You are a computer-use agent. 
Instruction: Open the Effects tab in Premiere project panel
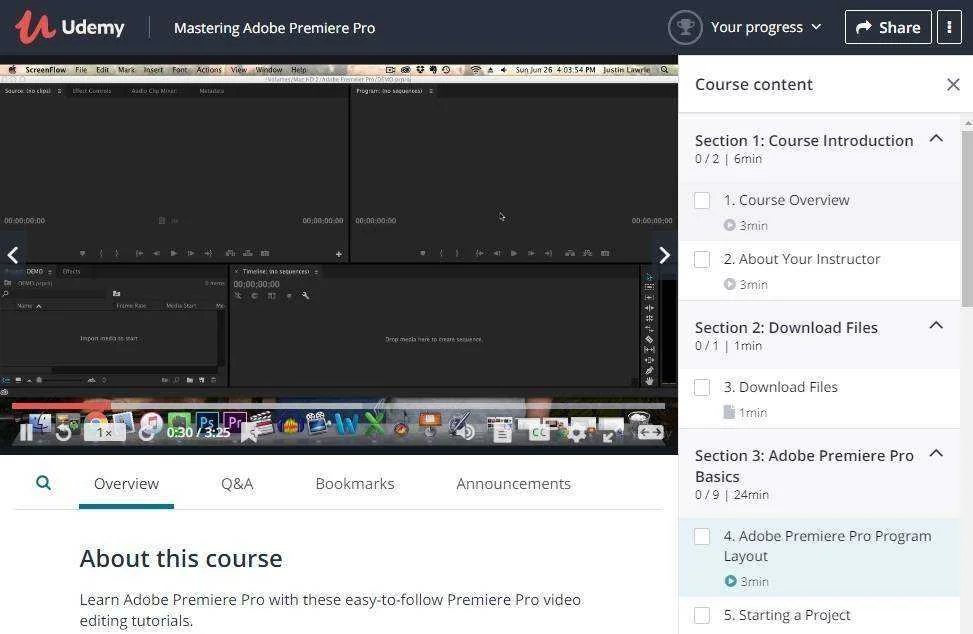click(x=71, y=271)
